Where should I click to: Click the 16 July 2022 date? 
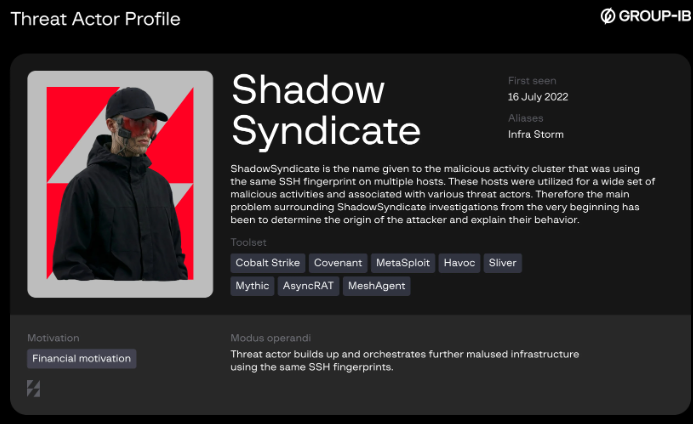pyautogui.click(x=539, y=97)
